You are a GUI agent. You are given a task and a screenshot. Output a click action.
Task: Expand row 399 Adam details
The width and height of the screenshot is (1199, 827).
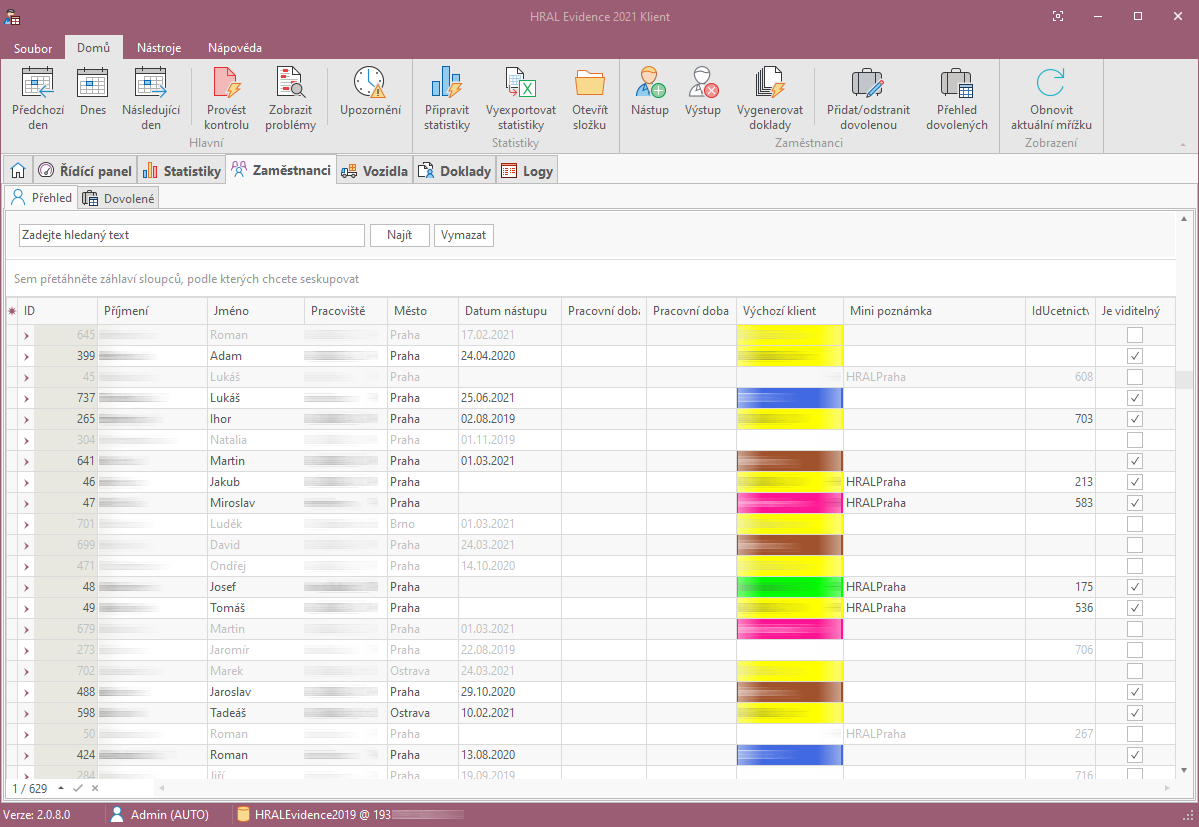point(26,356)
